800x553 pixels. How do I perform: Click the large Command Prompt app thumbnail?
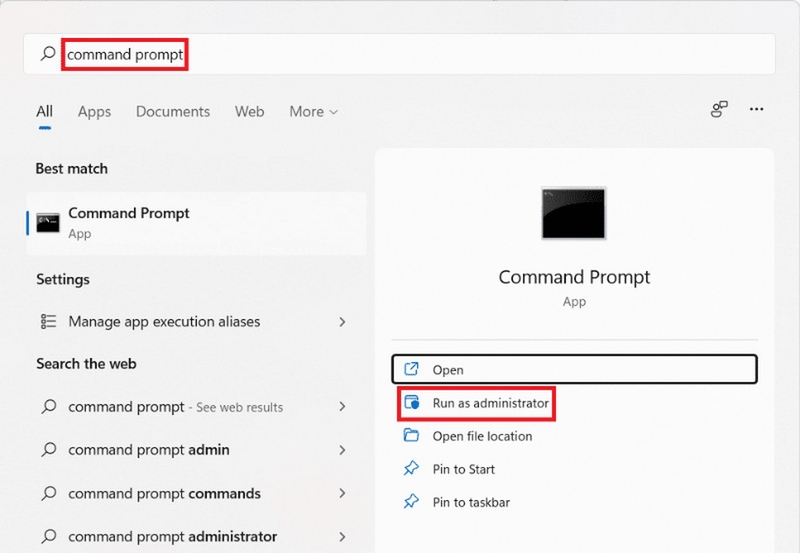tap(573, 213)
